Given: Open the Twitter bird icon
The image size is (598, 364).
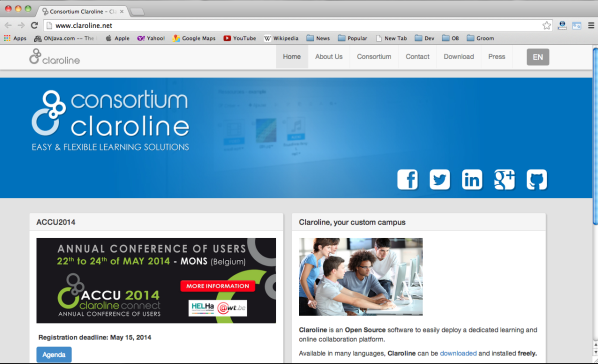Looking at the screenshot, I should tap(440, 179).
